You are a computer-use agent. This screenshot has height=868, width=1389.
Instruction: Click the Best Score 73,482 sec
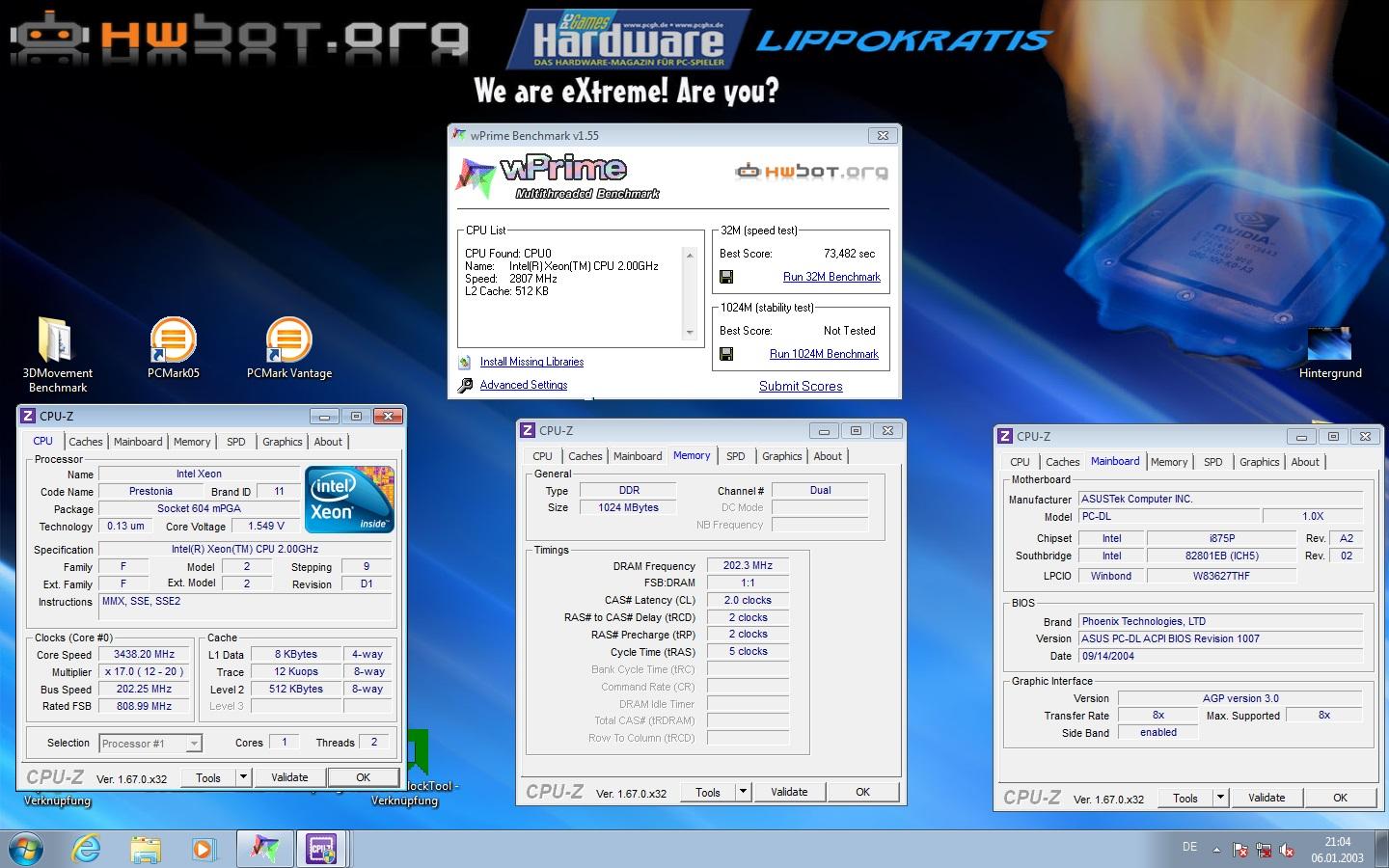[x=849, y=254]
